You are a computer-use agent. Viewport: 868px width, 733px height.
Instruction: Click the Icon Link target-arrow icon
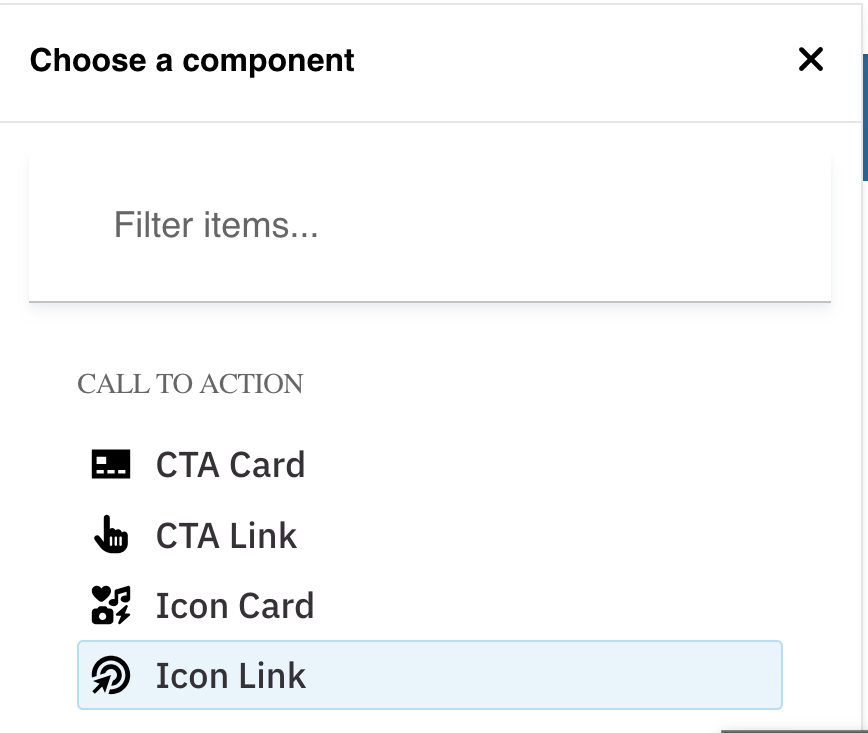111,677
